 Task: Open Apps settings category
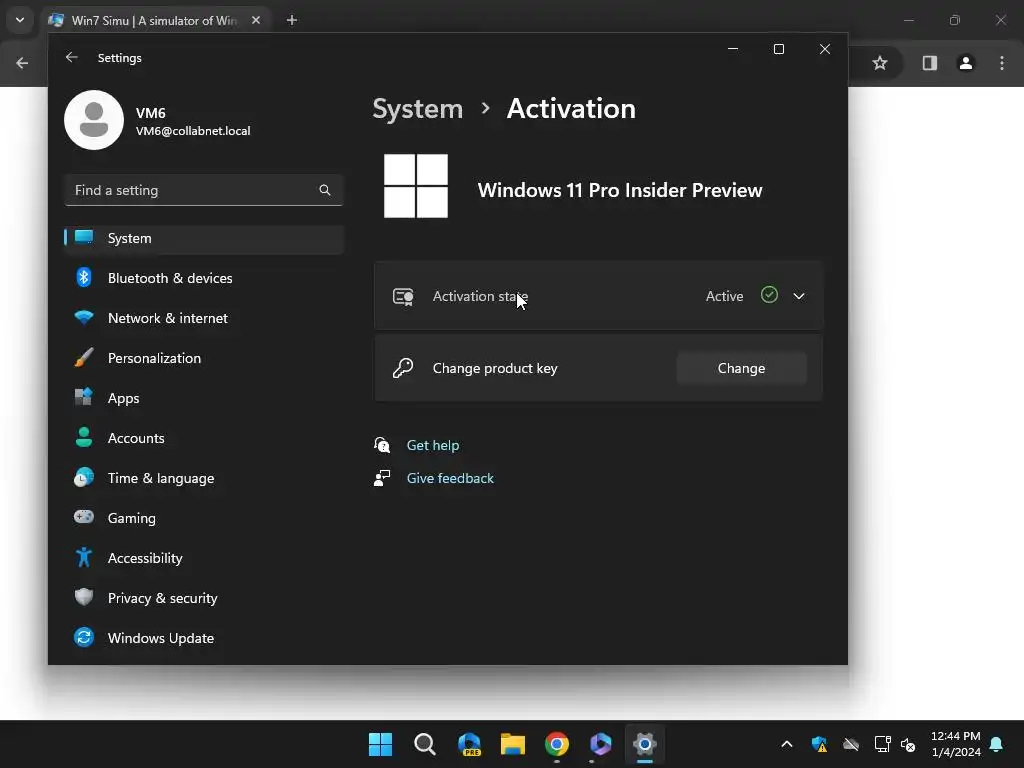(204, 398)
